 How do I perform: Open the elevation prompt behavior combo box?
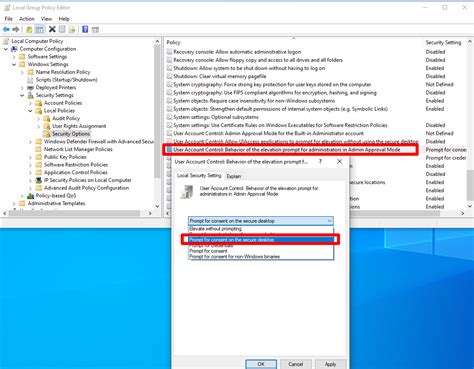coord(261,221)
